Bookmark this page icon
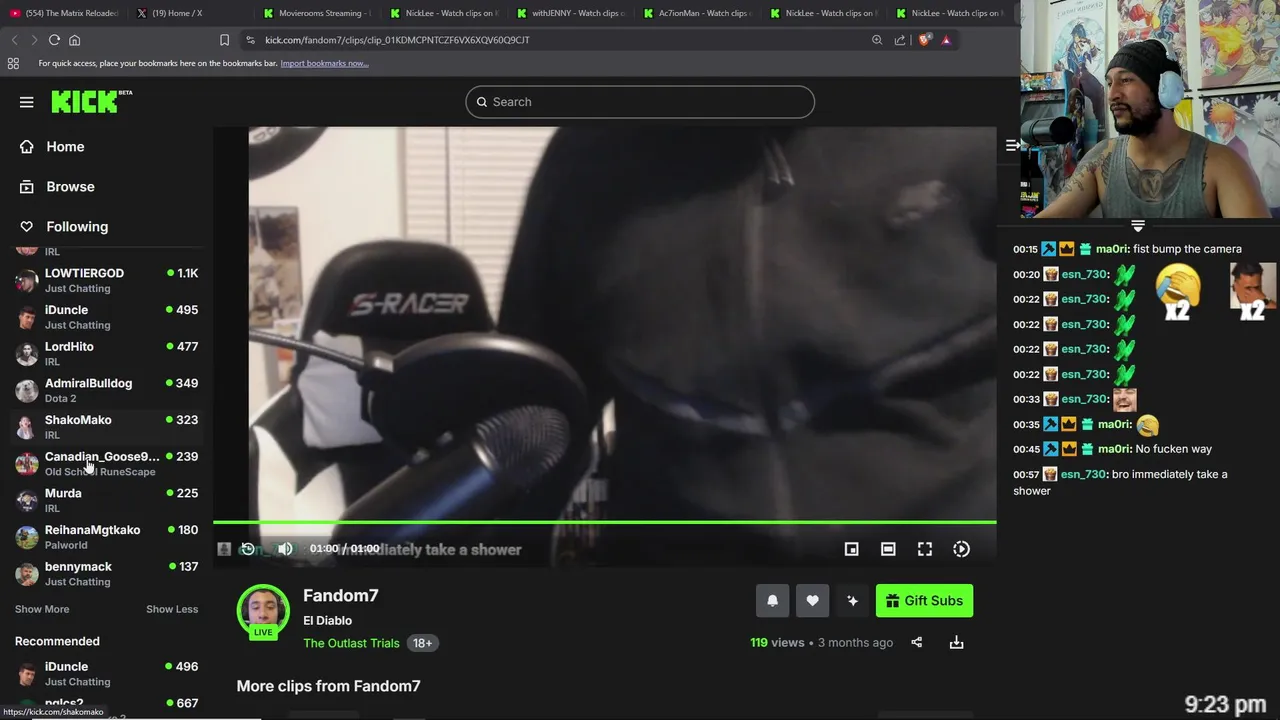This screenshot has height=720, width=1280. tap(224, 40)
